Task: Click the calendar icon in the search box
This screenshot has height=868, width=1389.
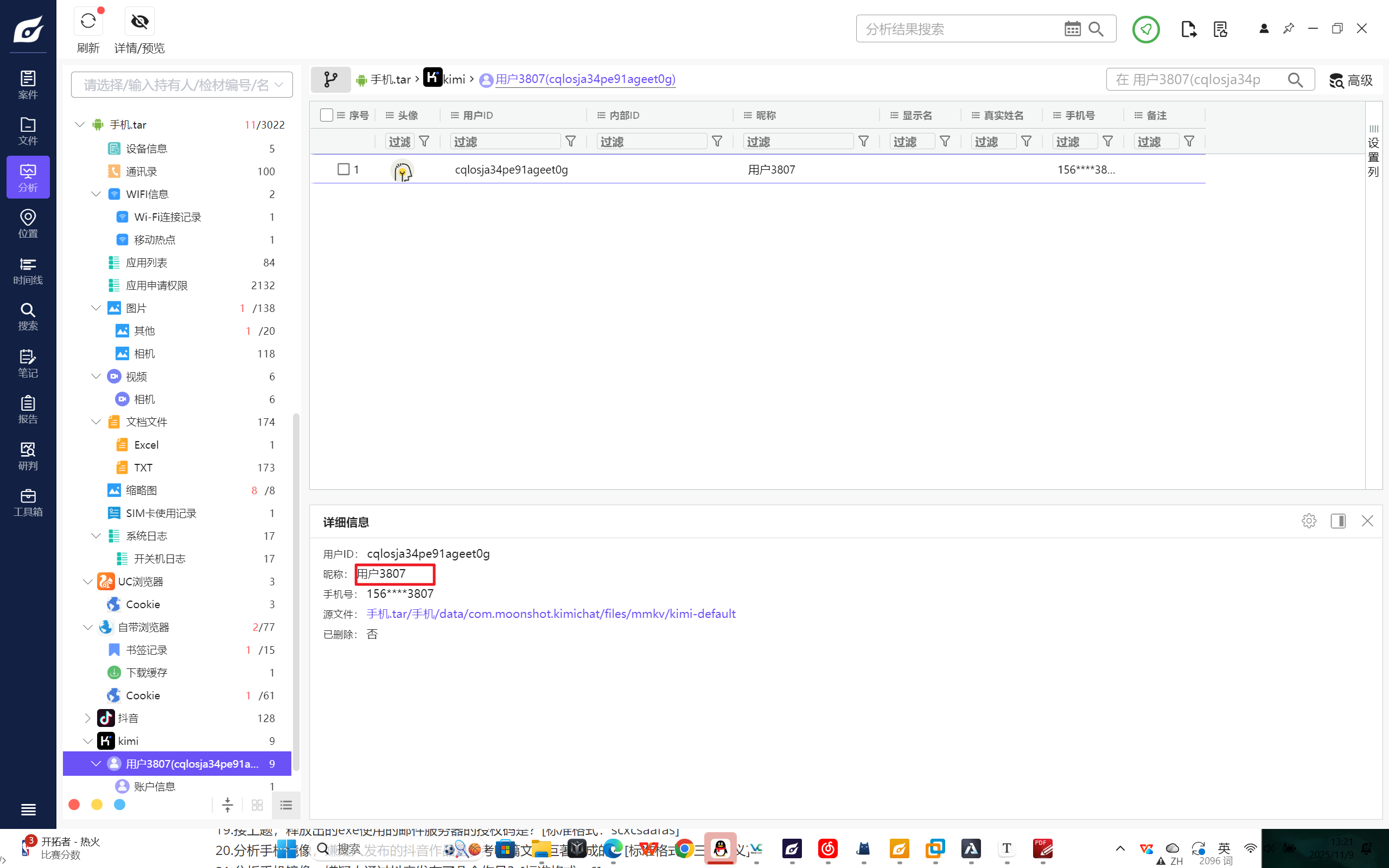Action: [1072, 29]
